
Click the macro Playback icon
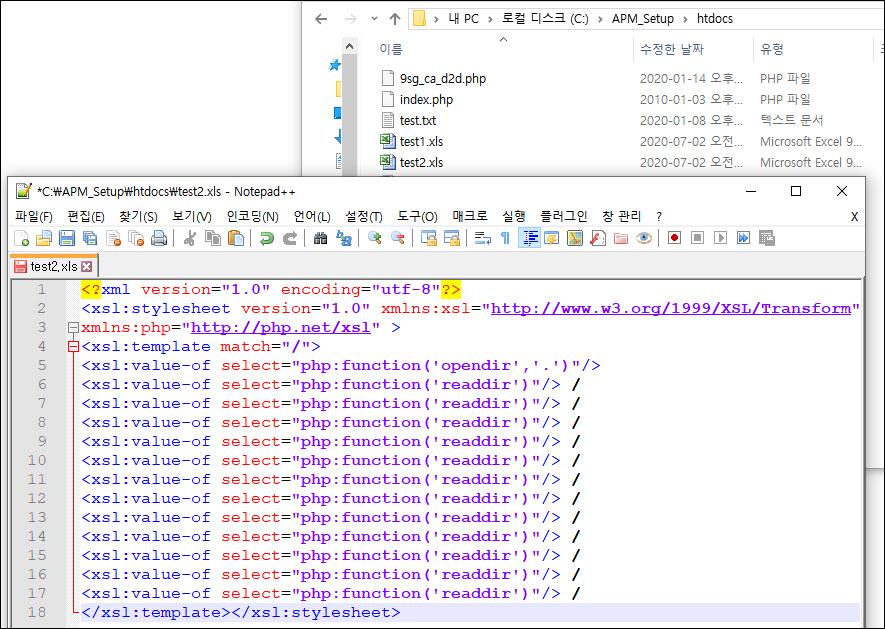tap(721, 238)
